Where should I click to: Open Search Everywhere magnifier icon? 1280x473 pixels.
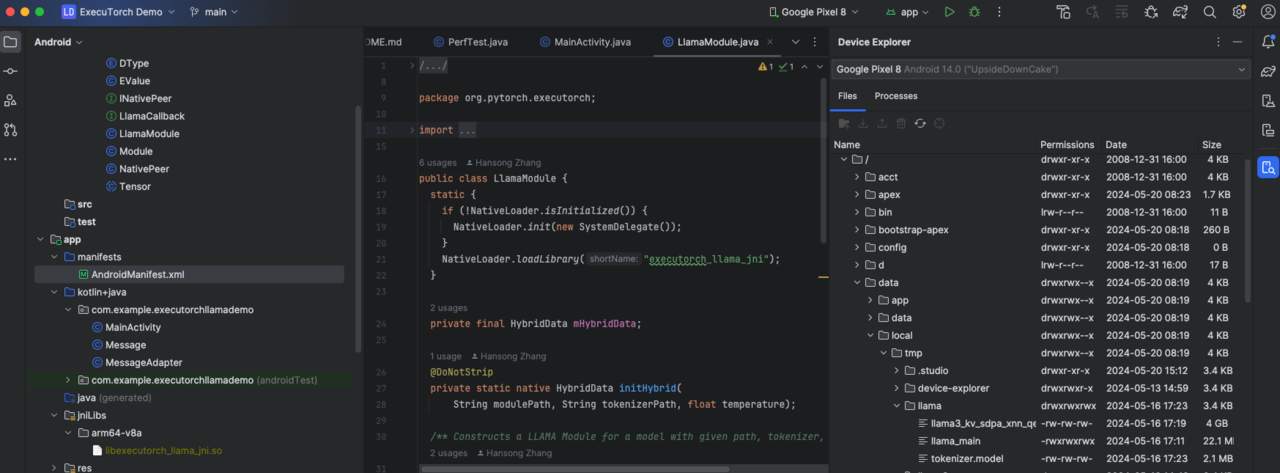click(x=1209, y=12)
